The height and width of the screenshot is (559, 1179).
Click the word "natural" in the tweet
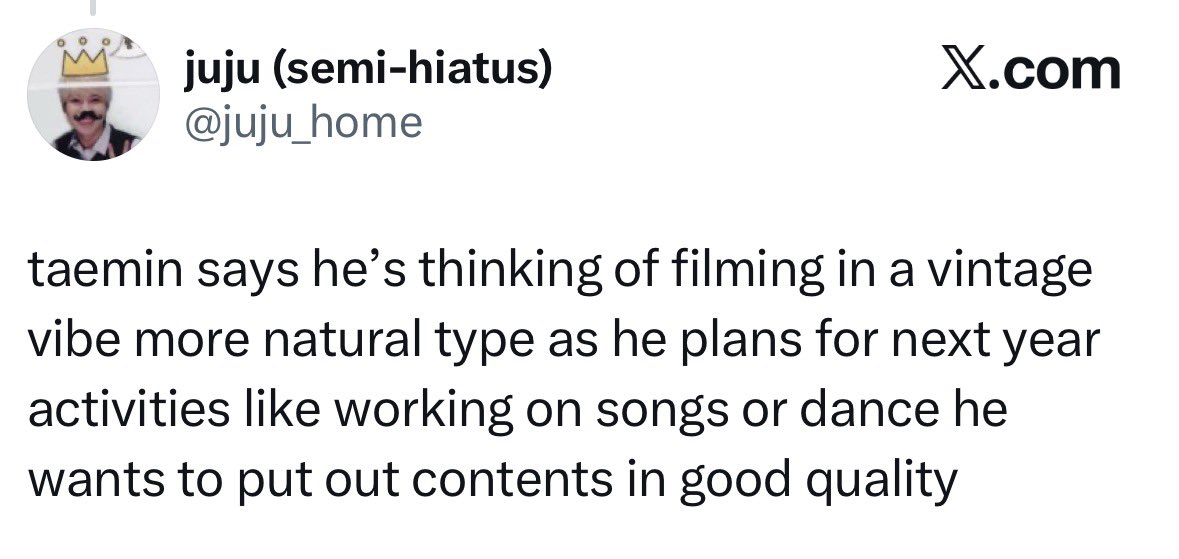point(331,343)
